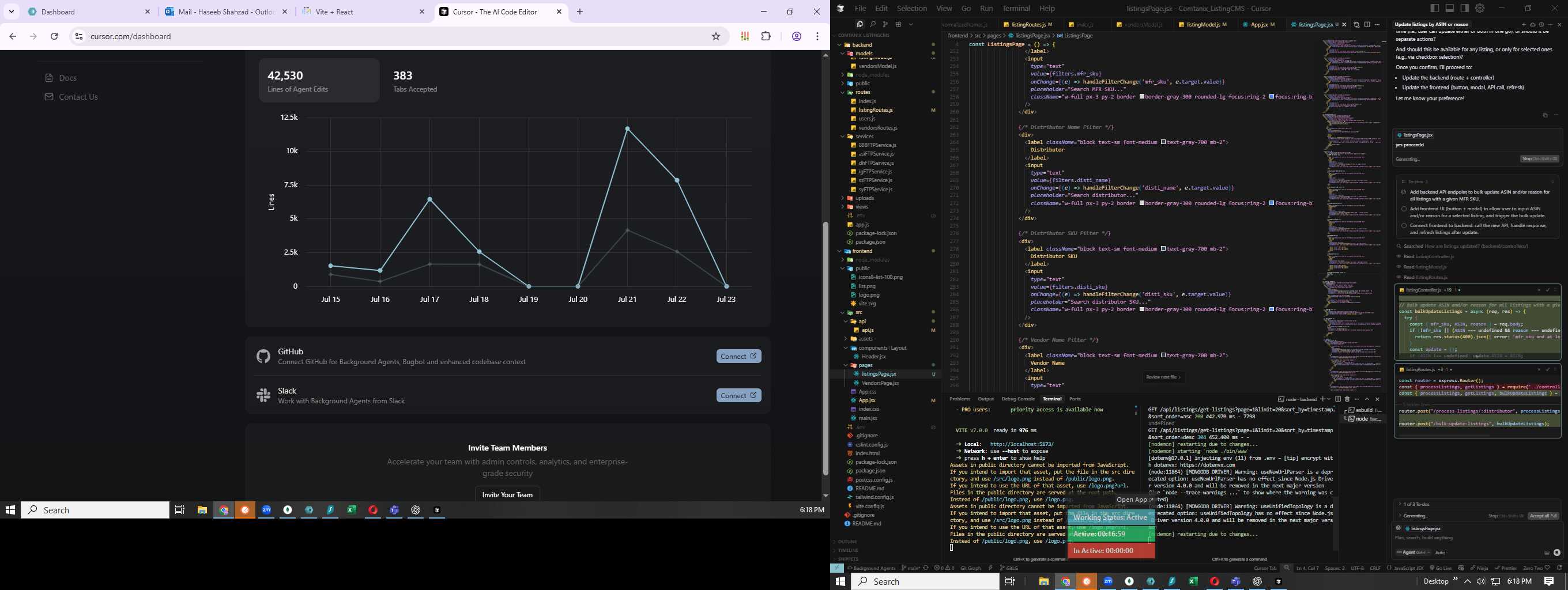Close the terminal panel
The height and width of the screenshot is (590, 1568).
coord(1378,399)
